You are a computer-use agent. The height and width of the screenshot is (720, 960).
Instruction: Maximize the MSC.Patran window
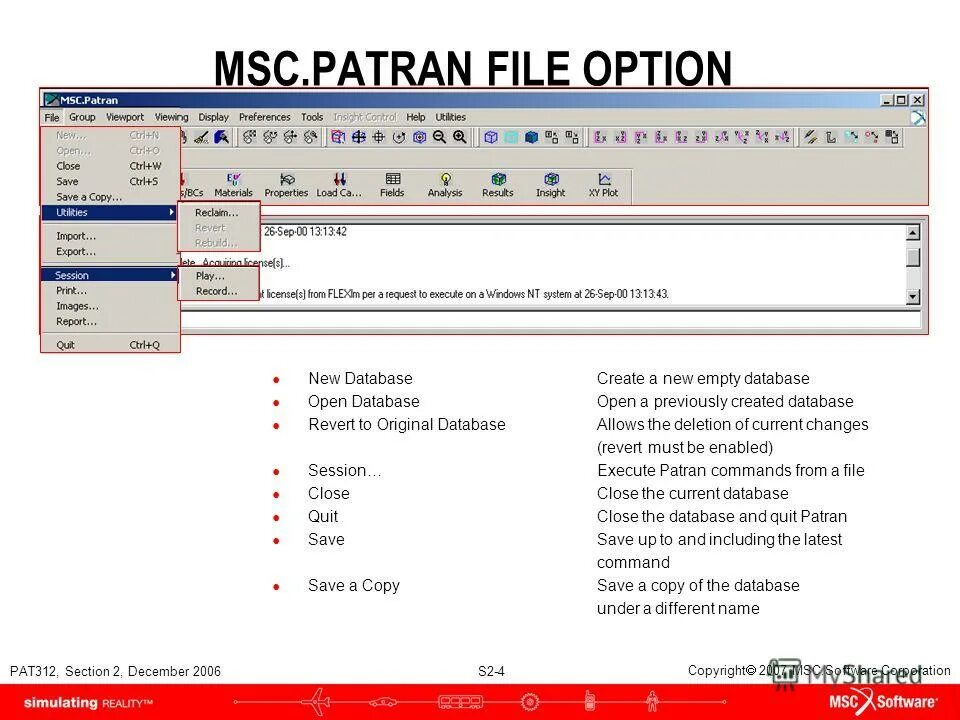pyautogui.click(x=901, y=100)
